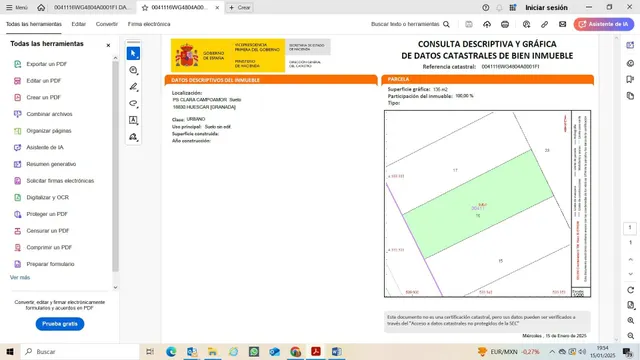The width and height of the screenshot is (640, 360).
Task: Send document by email icon
Action: coord(562,24)
